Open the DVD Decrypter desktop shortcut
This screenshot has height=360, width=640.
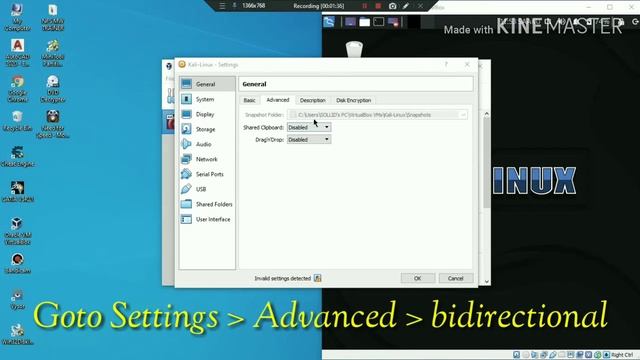[x=53, y=89]
